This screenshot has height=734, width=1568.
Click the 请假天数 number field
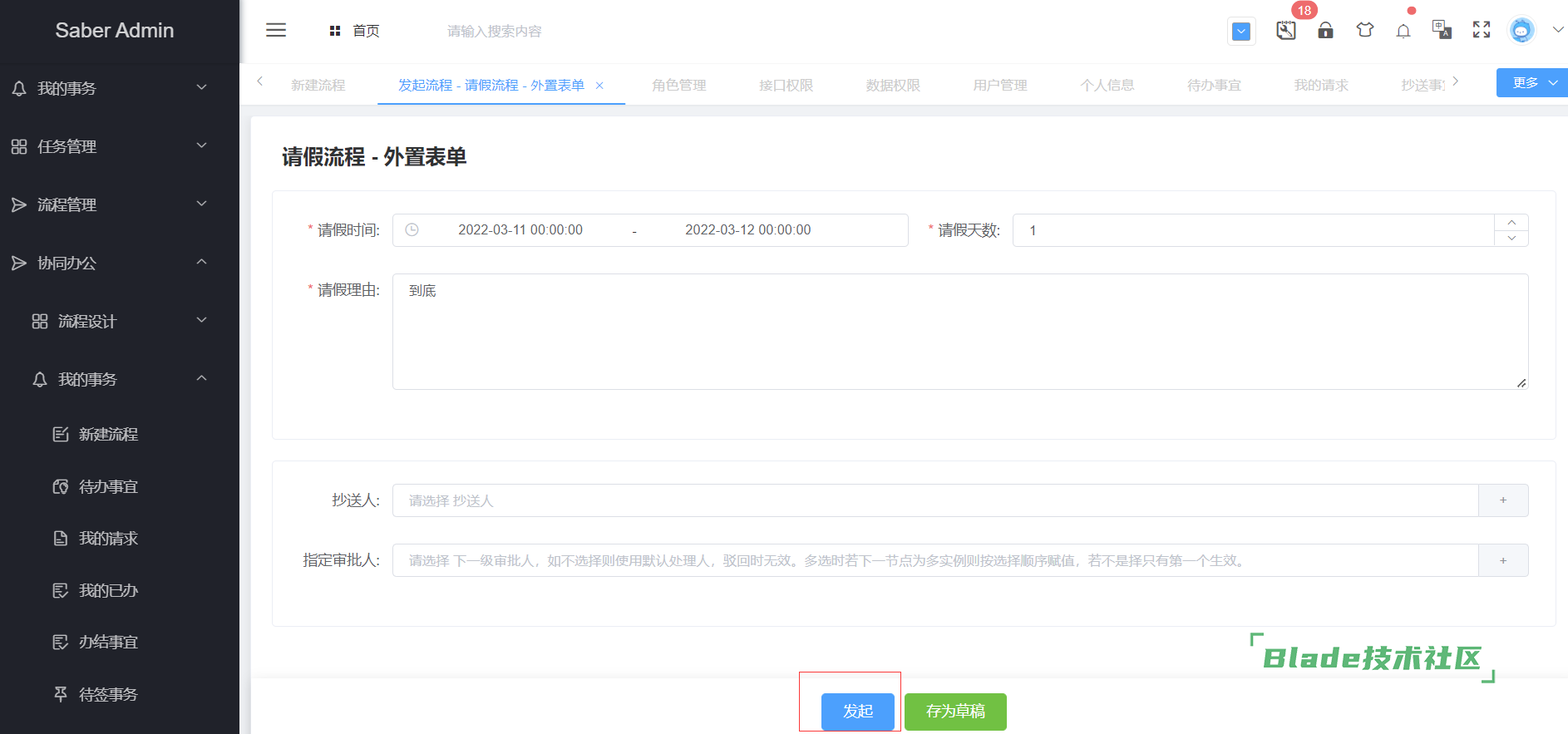(1253, 230)
